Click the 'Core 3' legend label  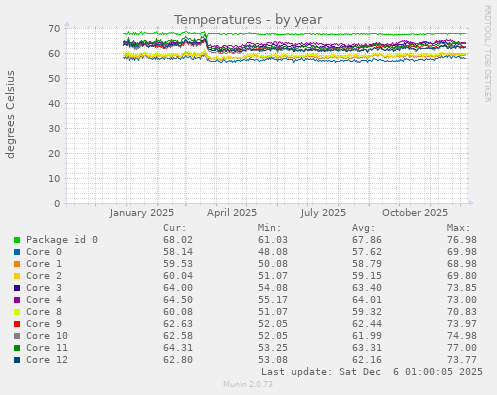[44, 288]
